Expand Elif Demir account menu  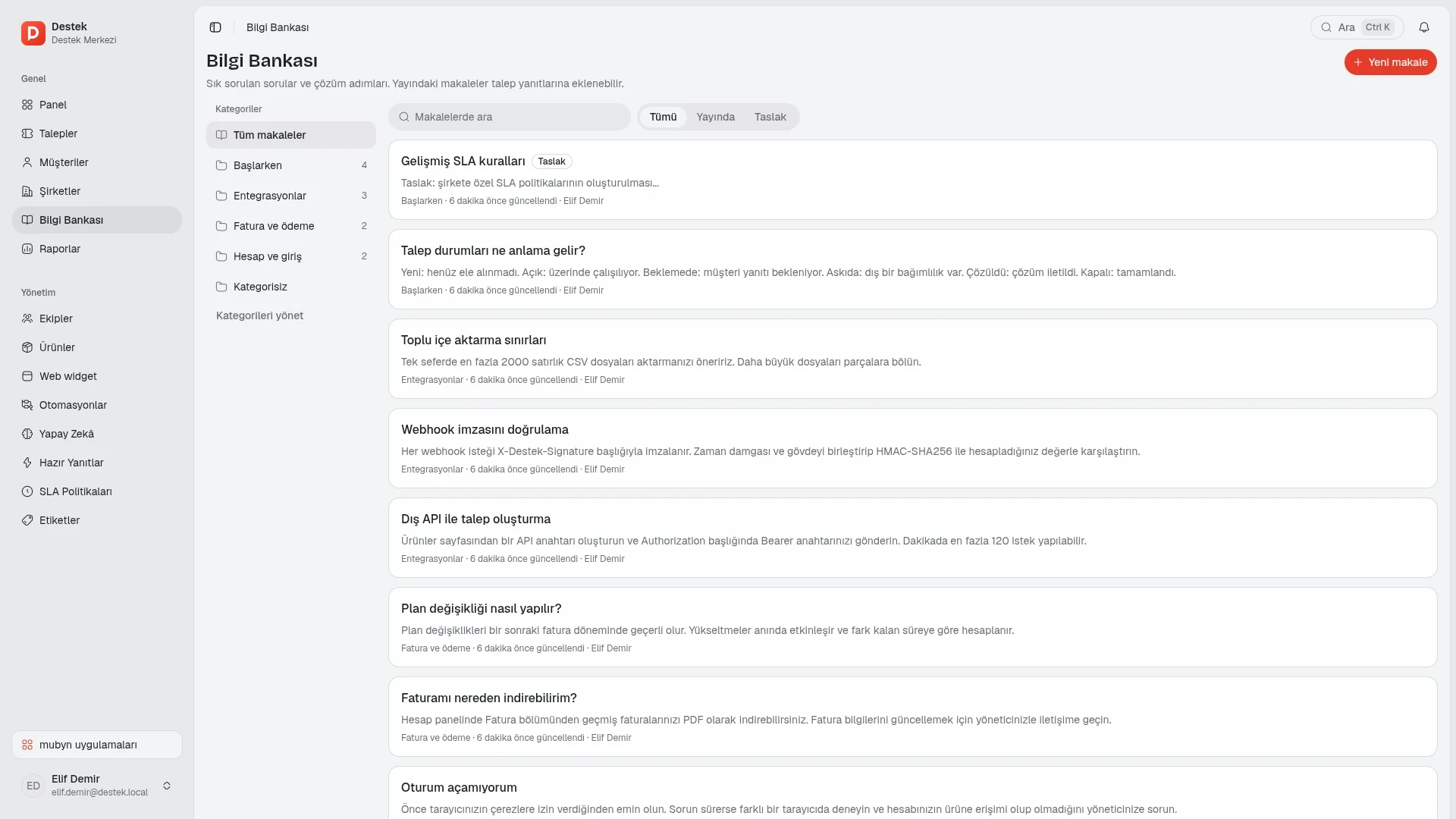[x=97, y=786]
